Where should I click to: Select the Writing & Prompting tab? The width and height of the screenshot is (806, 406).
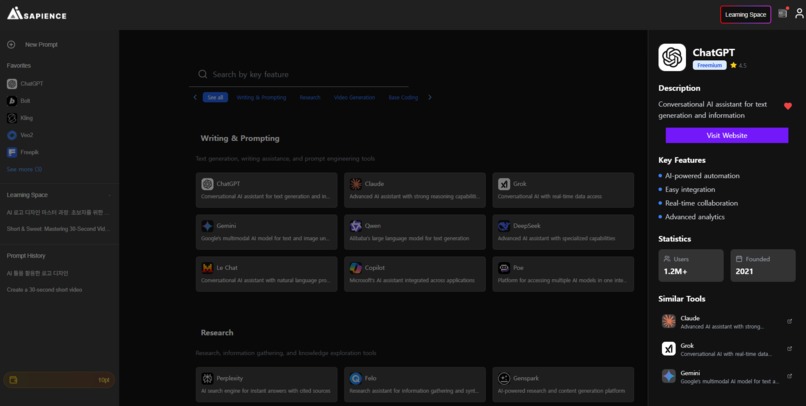pyautogui.click(x=261, y=98)
